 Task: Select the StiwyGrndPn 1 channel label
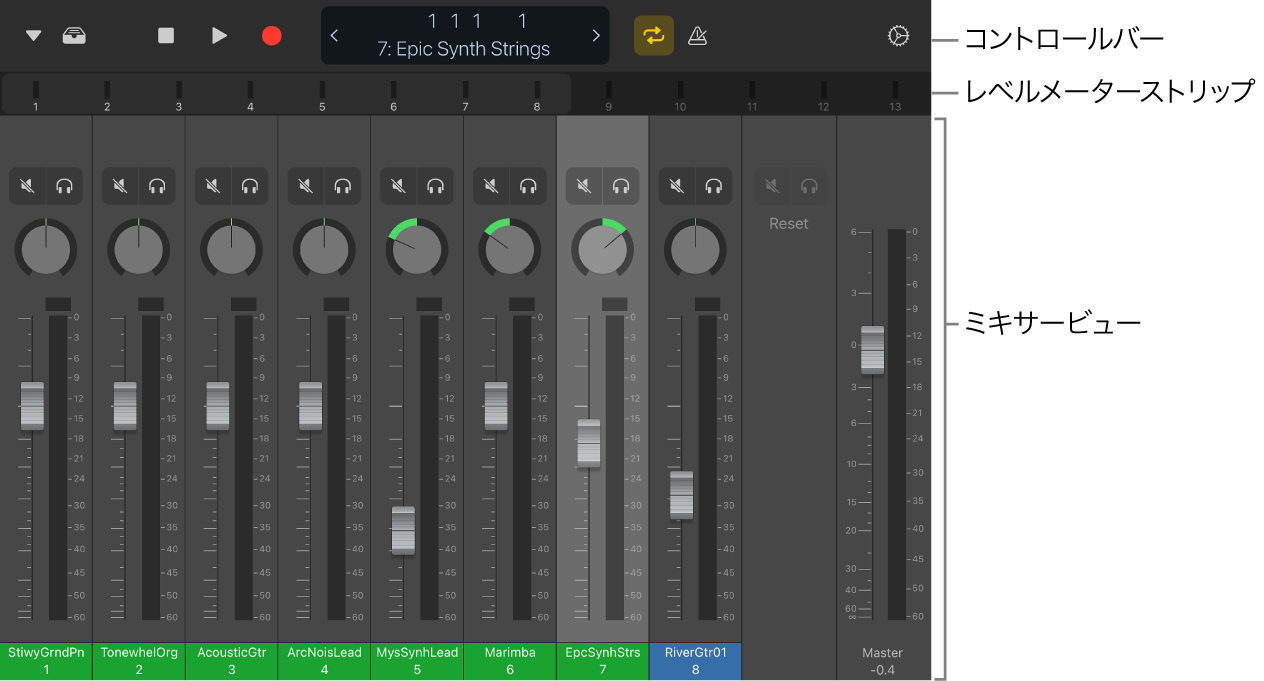coord(46,661)
